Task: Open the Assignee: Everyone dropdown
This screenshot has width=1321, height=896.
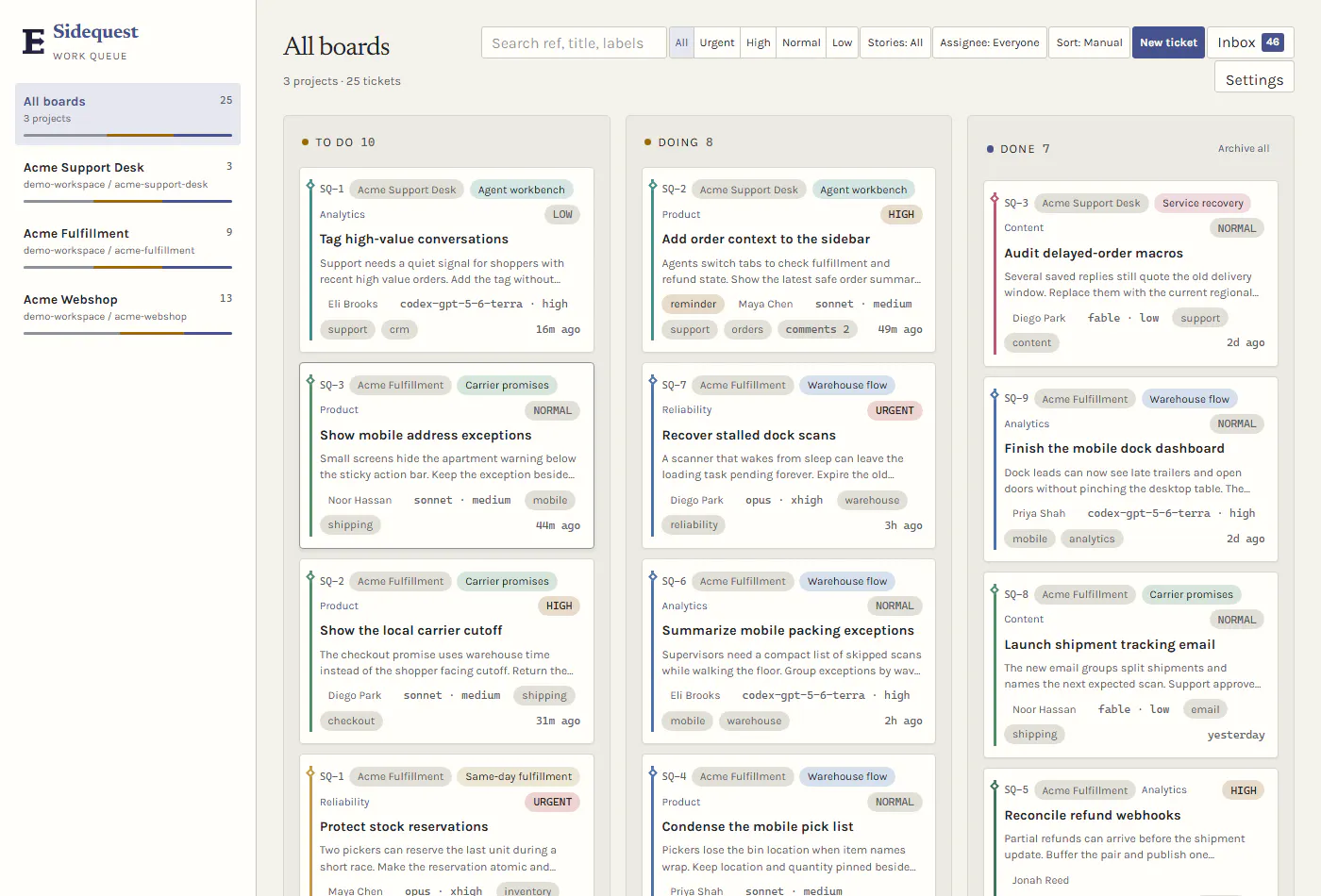Action: click(990, 42)
